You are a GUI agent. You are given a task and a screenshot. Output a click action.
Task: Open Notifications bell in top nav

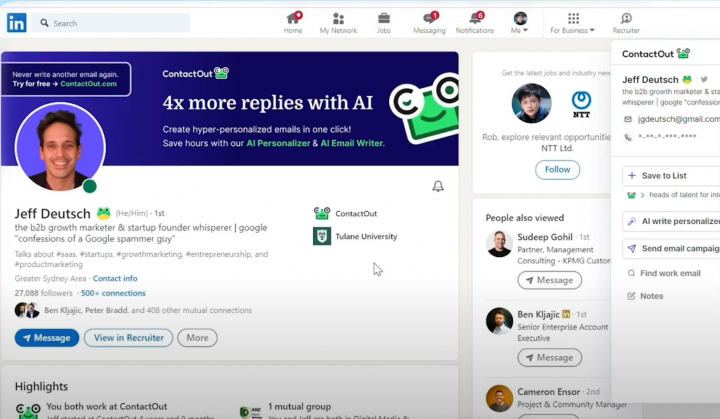475,18
